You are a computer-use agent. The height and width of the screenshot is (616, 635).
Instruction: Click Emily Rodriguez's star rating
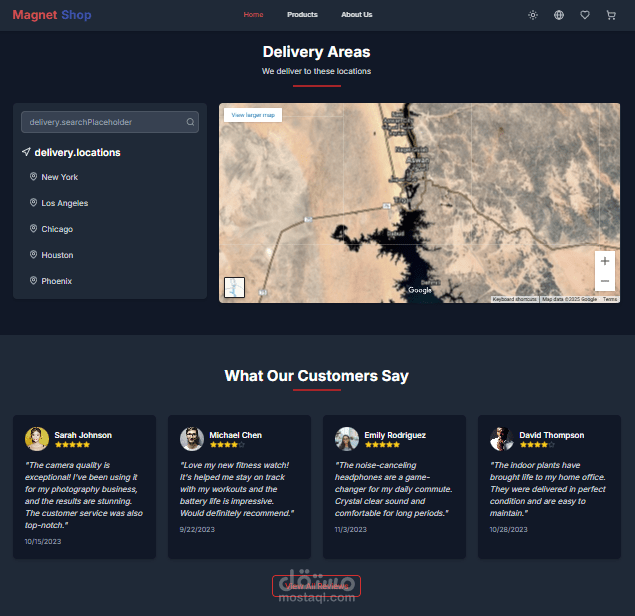[x=382, y=445]
